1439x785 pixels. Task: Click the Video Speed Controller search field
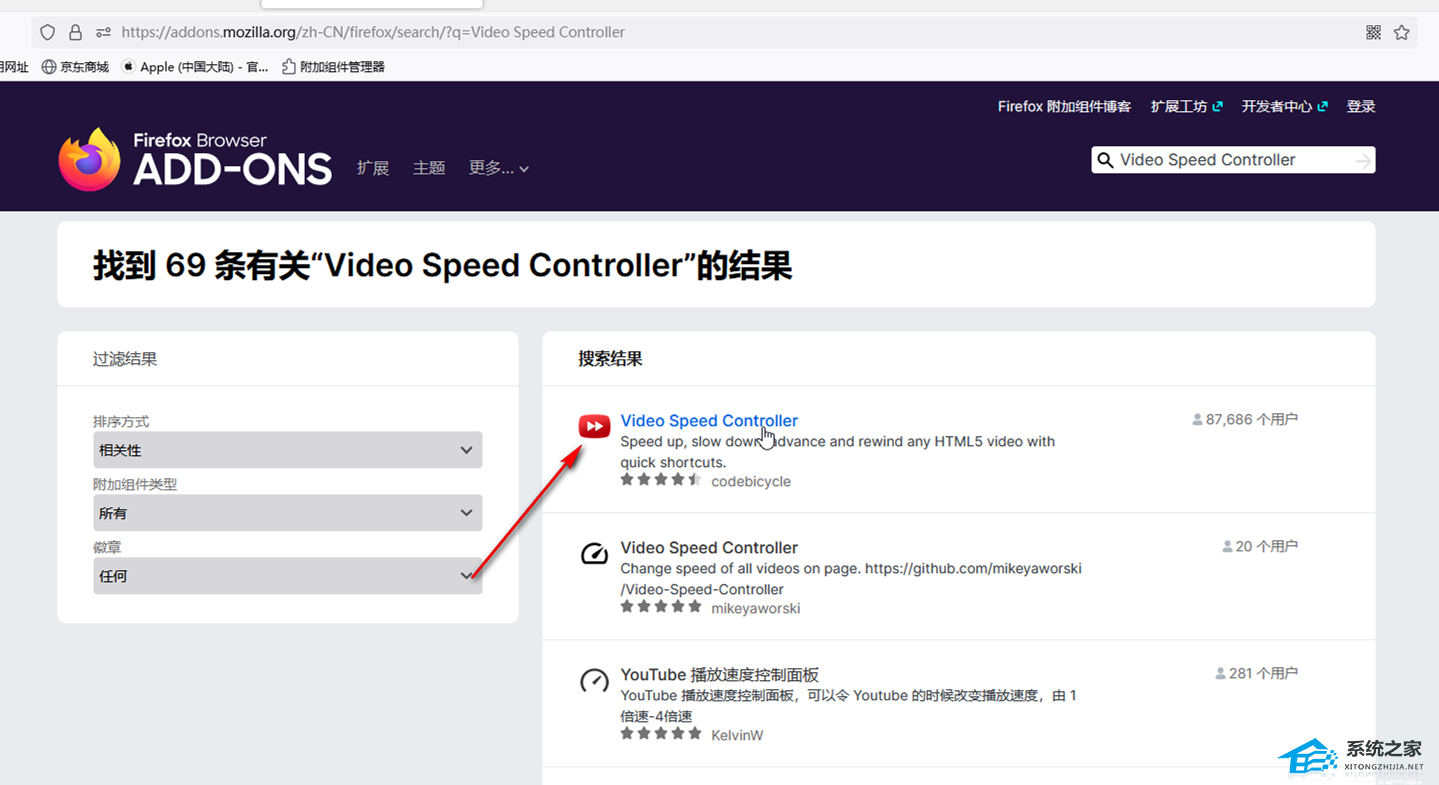click(1232, 160)
